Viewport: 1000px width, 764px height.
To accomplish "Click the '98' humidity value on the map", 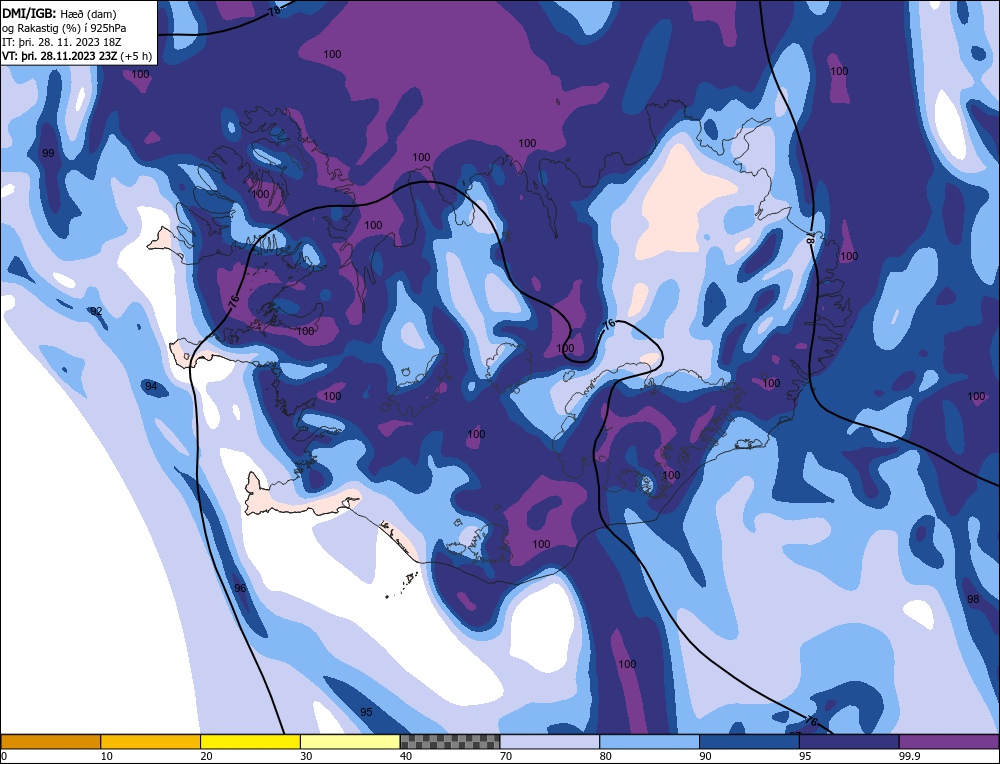I will [973, 599].
